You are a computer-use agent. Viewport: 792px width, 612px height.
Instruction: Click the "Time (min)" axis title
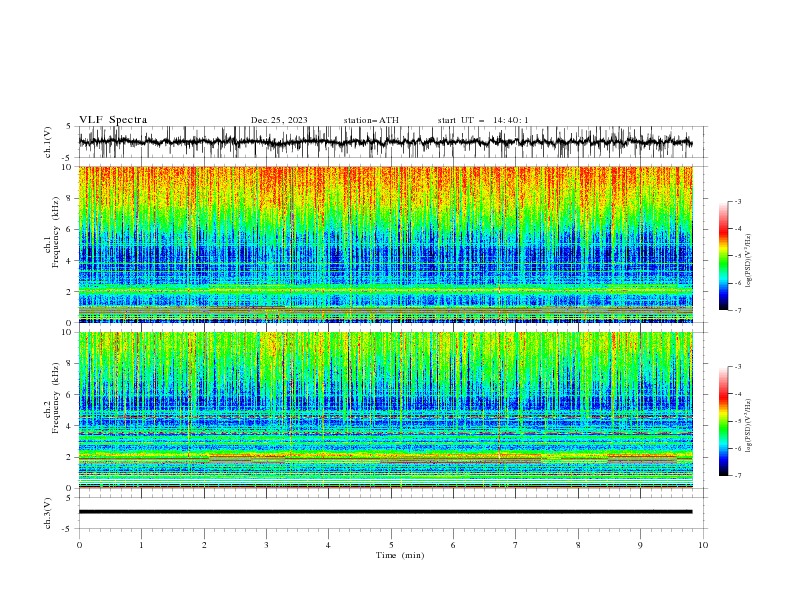[x=400, y=555]
